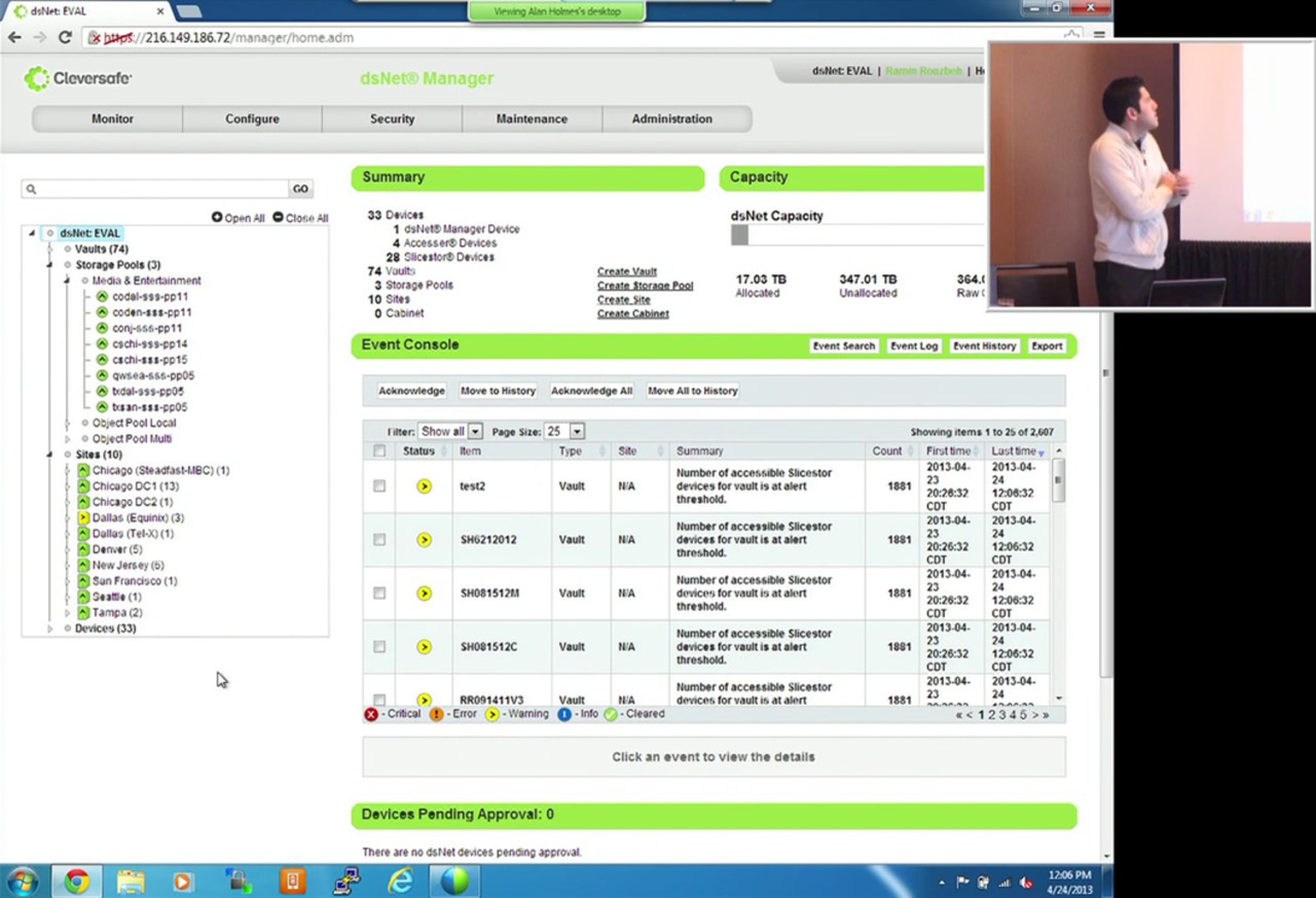Expand the Object Pool Multi node
The height and width of the screenshot is (898, 1316).
[67, 439]
